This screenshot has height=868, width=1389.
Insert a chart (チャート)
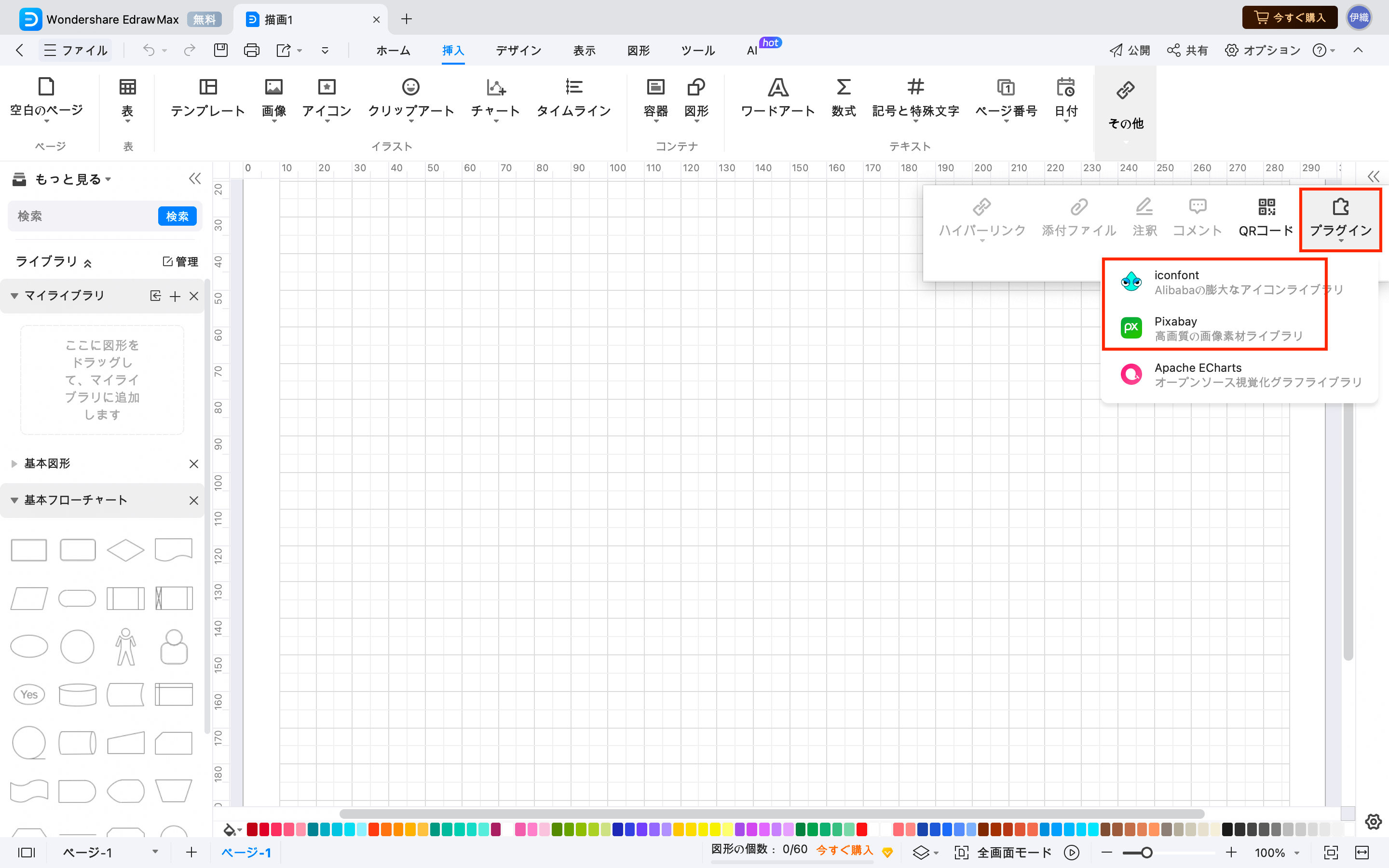(495, 99)
